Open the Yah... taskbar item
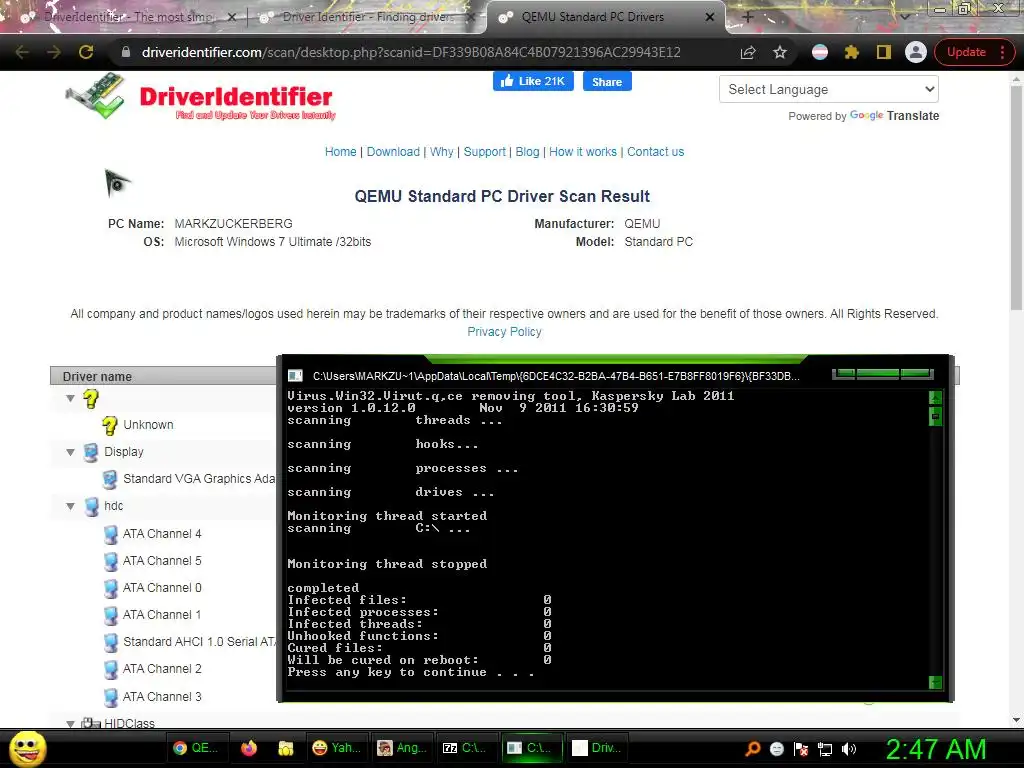 [x=337, y=748]
